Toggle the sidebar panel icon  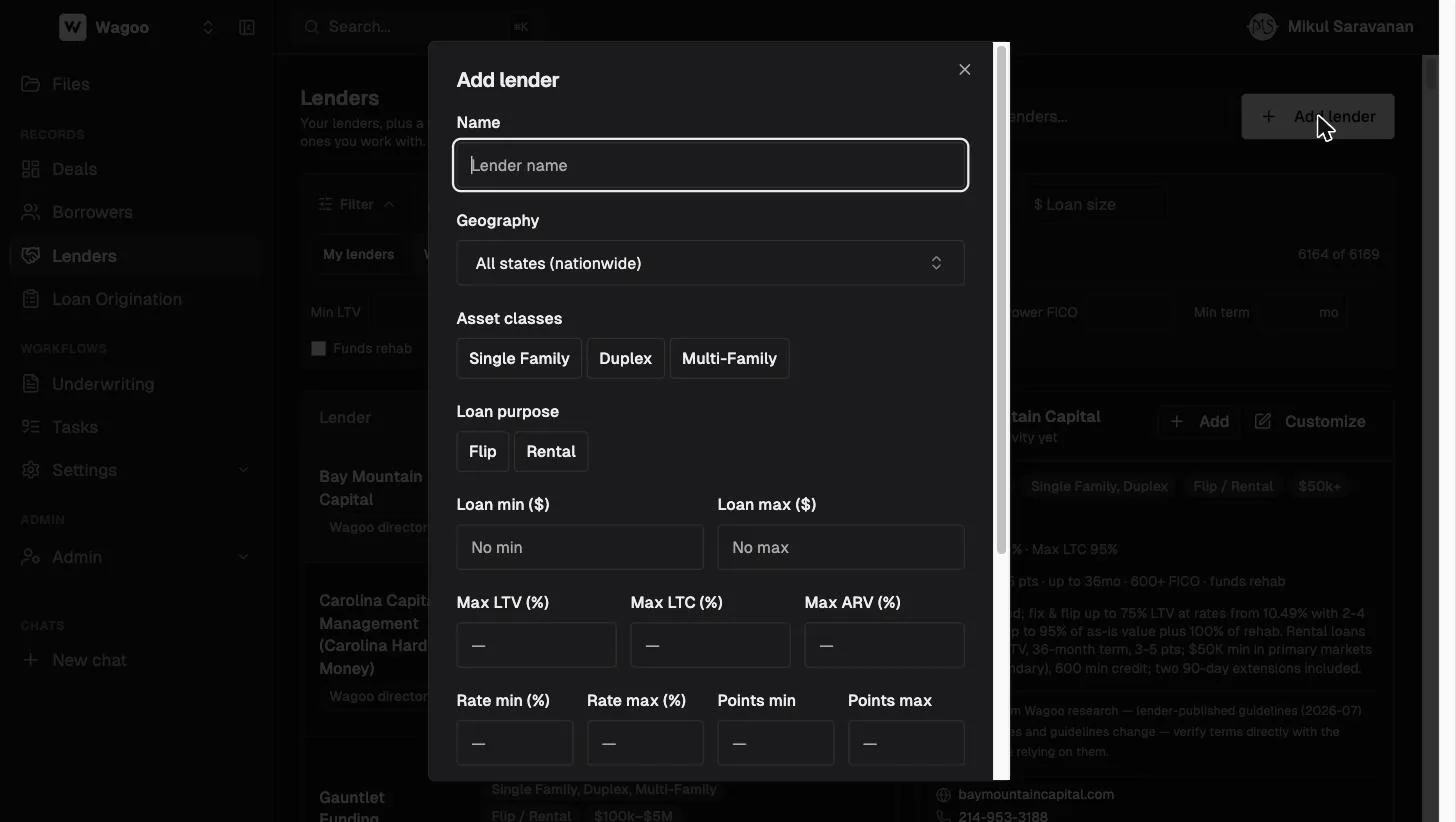click(247, 27)
